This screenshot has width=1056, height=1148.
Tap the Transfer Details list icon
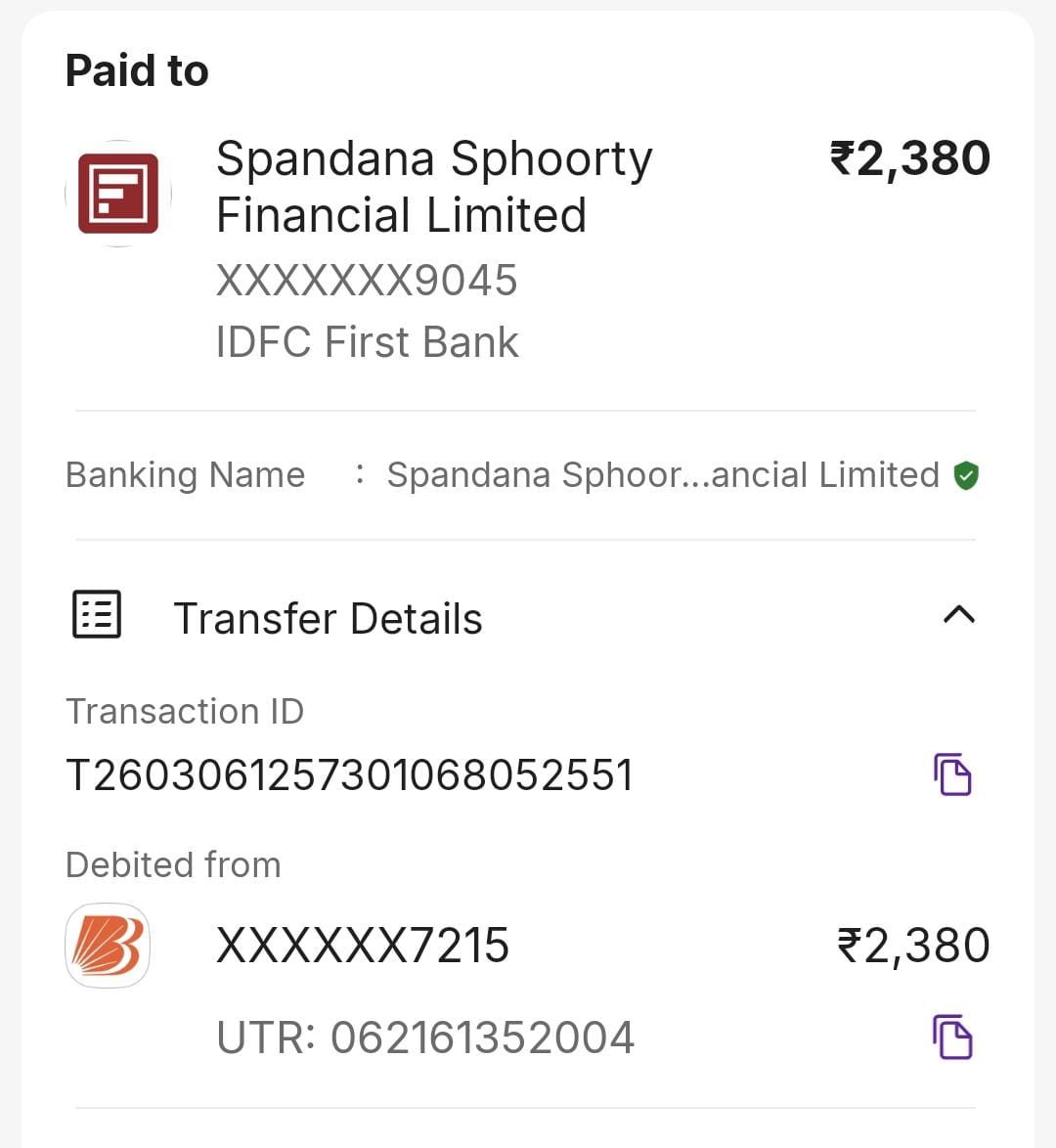[x=97, y=615]
